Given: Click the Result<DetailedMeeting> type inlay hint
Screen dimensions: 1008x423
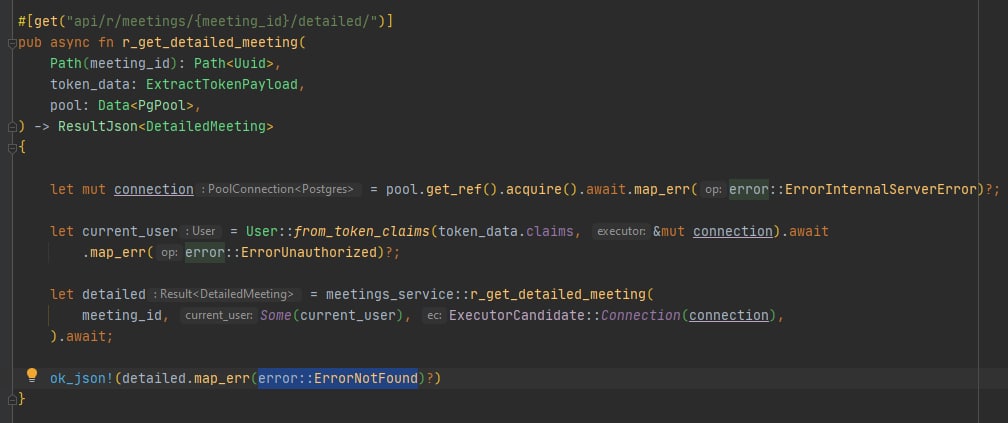Looking at the screenshot, I should 226,294.
